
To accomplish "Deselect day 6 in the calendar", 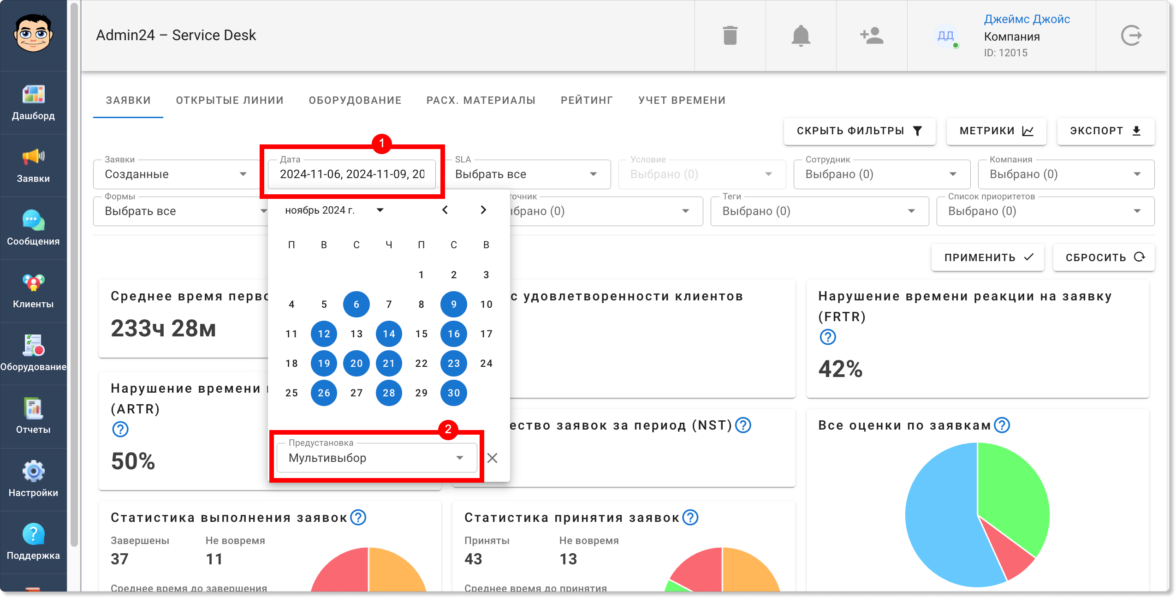I will click(x=356, y=305).
